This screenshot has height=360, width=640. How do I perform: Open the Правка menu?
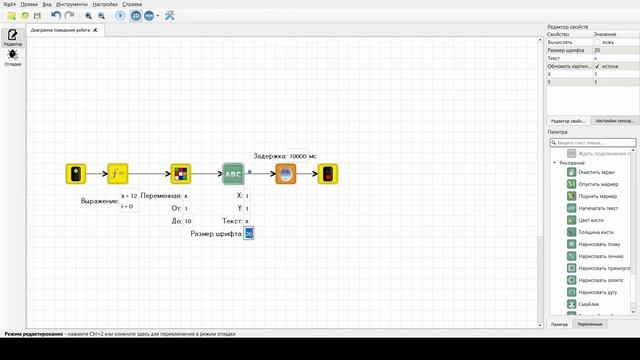coord(29,4)
